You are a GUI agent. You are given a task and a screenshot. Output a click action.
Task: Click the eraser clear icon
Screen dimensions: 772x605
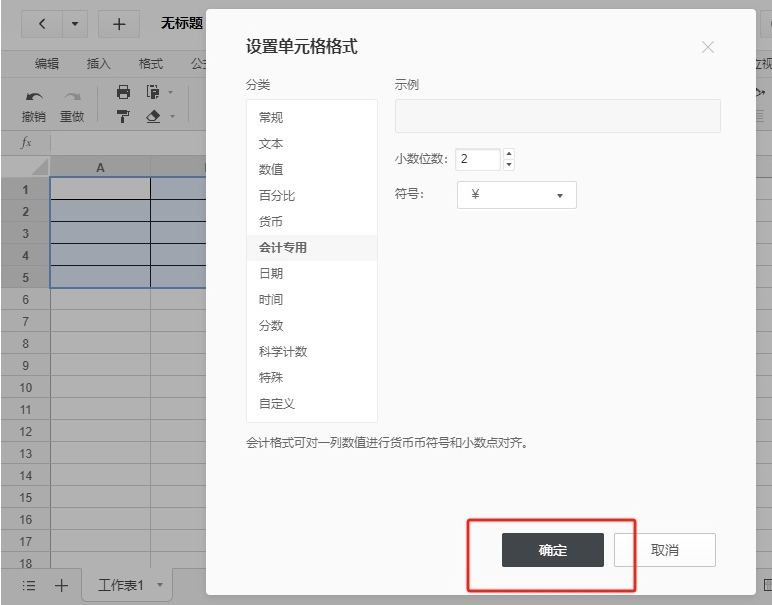click(x=153, y=116)
